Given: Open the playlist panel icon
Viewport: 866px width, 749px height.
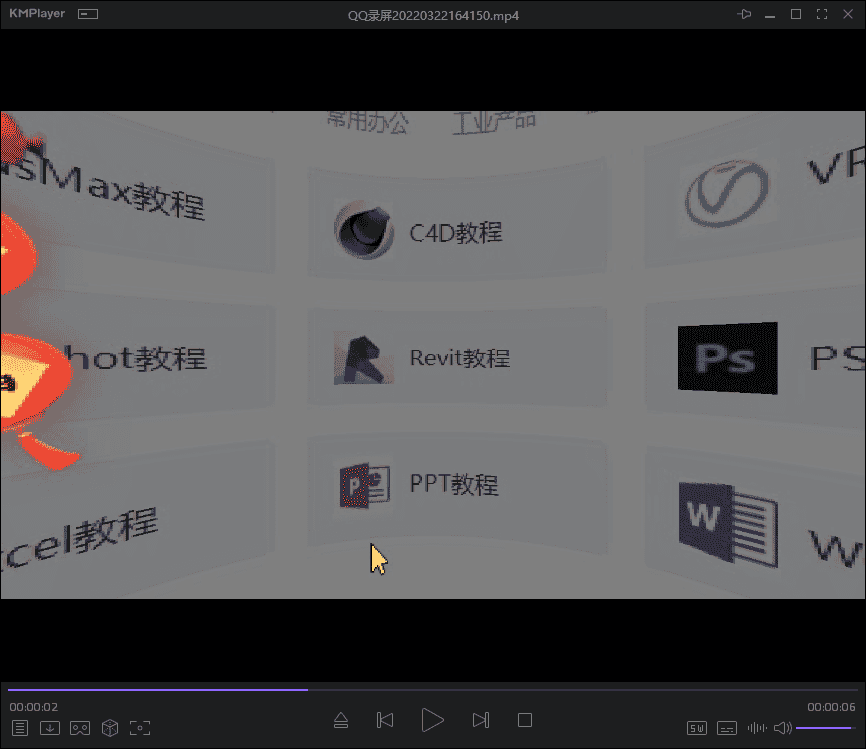Looking at the screenshot, I should click(x=20, y=727).
